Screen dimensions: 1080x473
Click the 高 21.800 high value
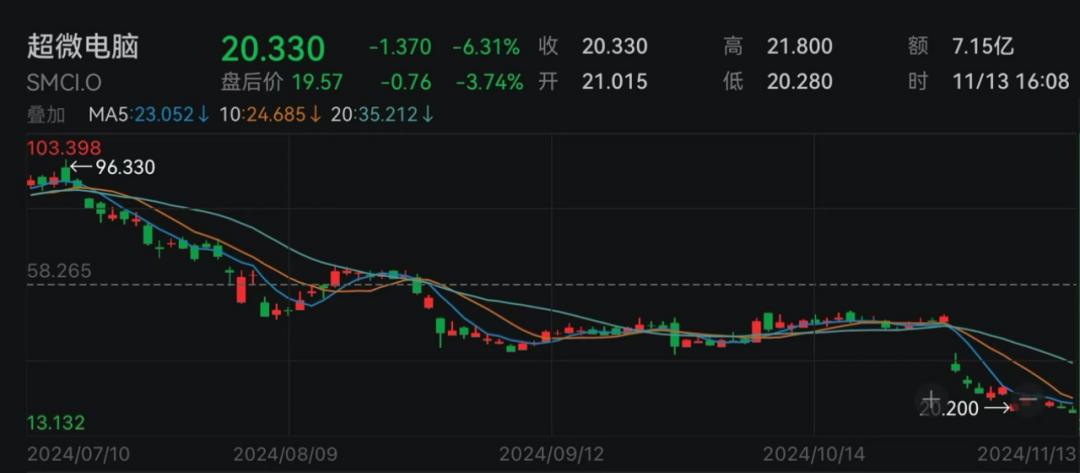tap(799, 47)
